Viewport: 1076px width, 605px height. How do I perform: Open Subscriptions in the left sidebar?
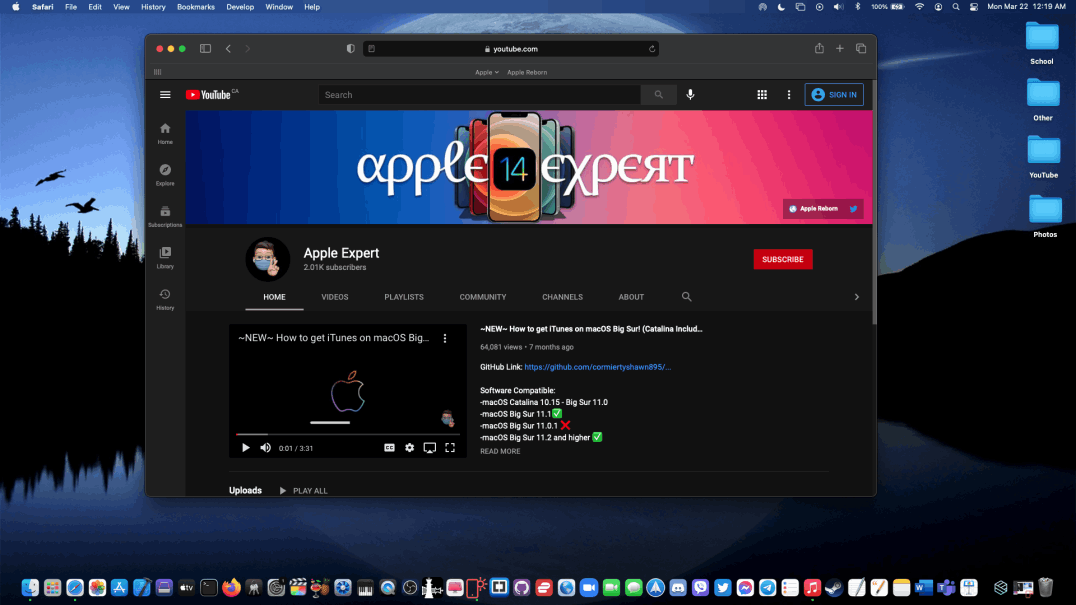tap(165, 216)
